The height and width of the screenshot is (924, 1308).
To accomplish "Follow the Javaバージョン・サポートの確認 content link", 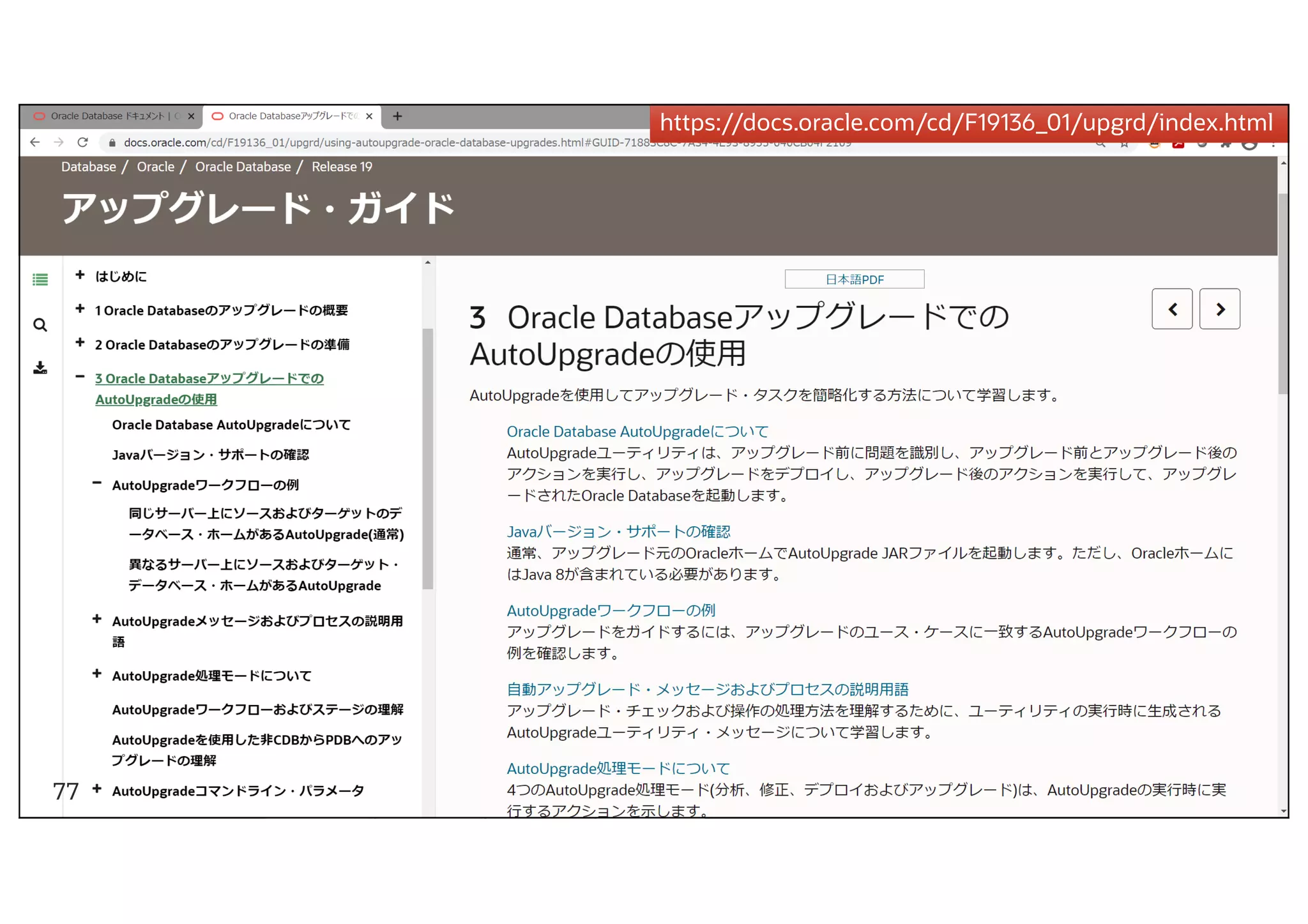I will click(618, 531).
